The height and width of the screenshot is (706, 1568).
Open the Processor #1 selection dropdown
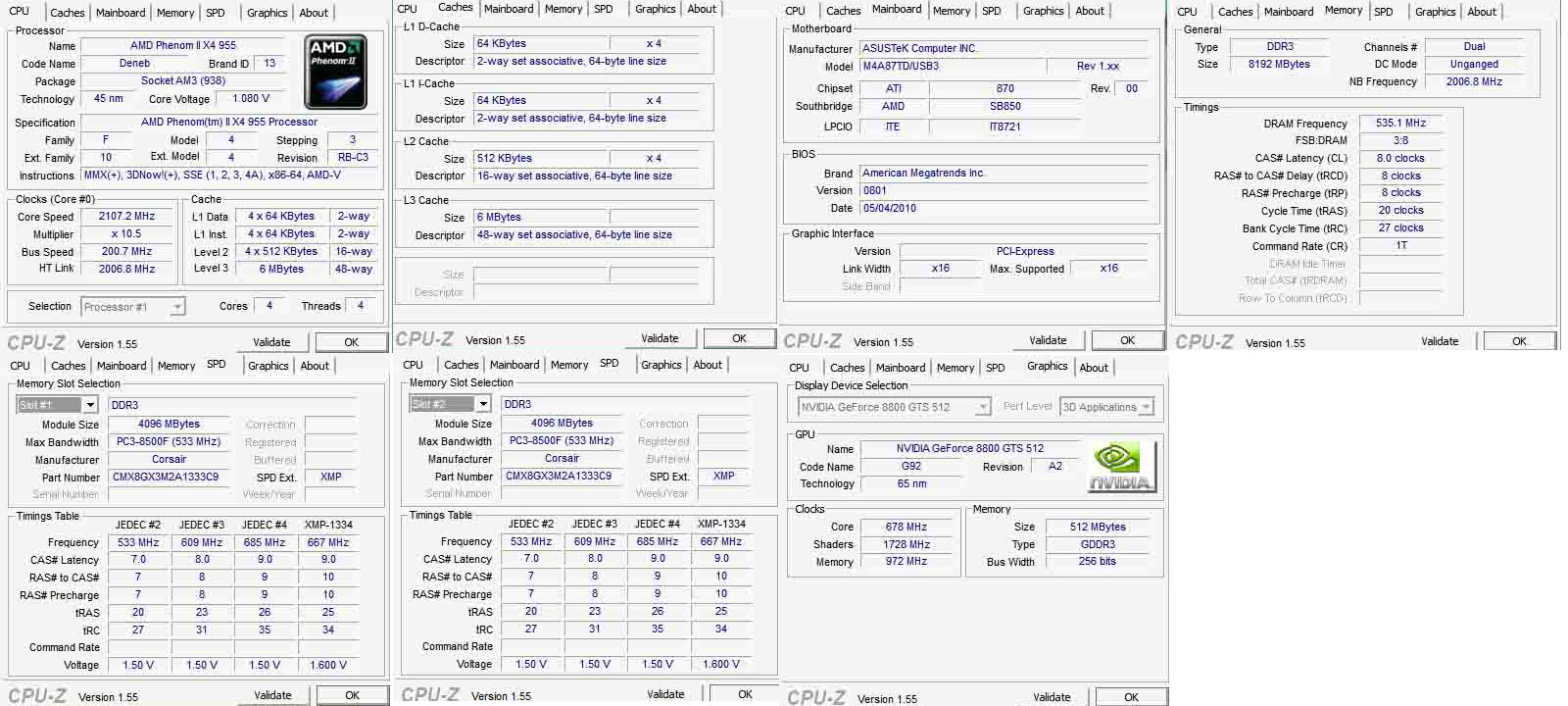[132, 307]
